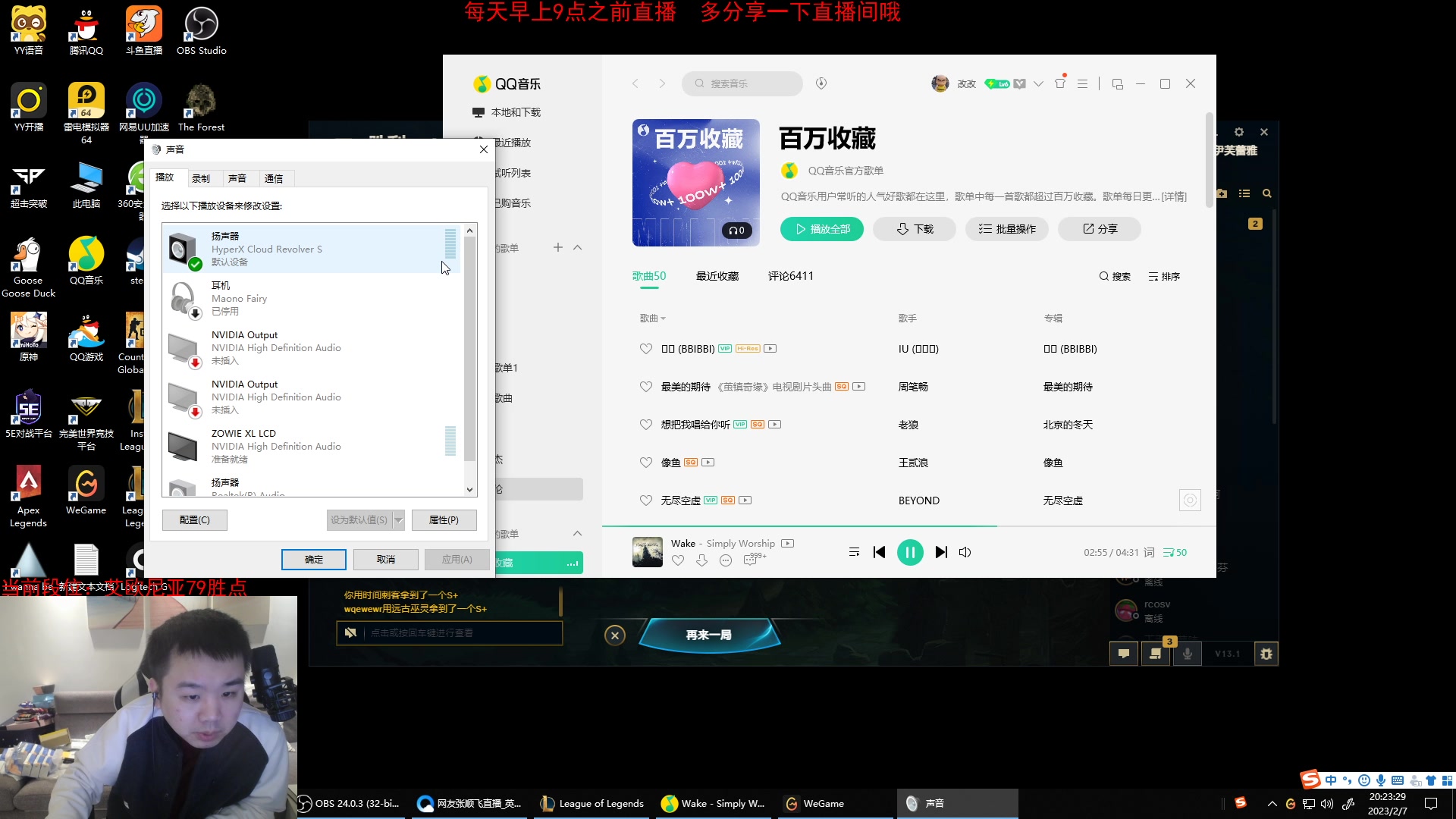Expand the account dropdown arrow next to VIP badge
Screen dimensions: 1456x819
[1038, 83]
